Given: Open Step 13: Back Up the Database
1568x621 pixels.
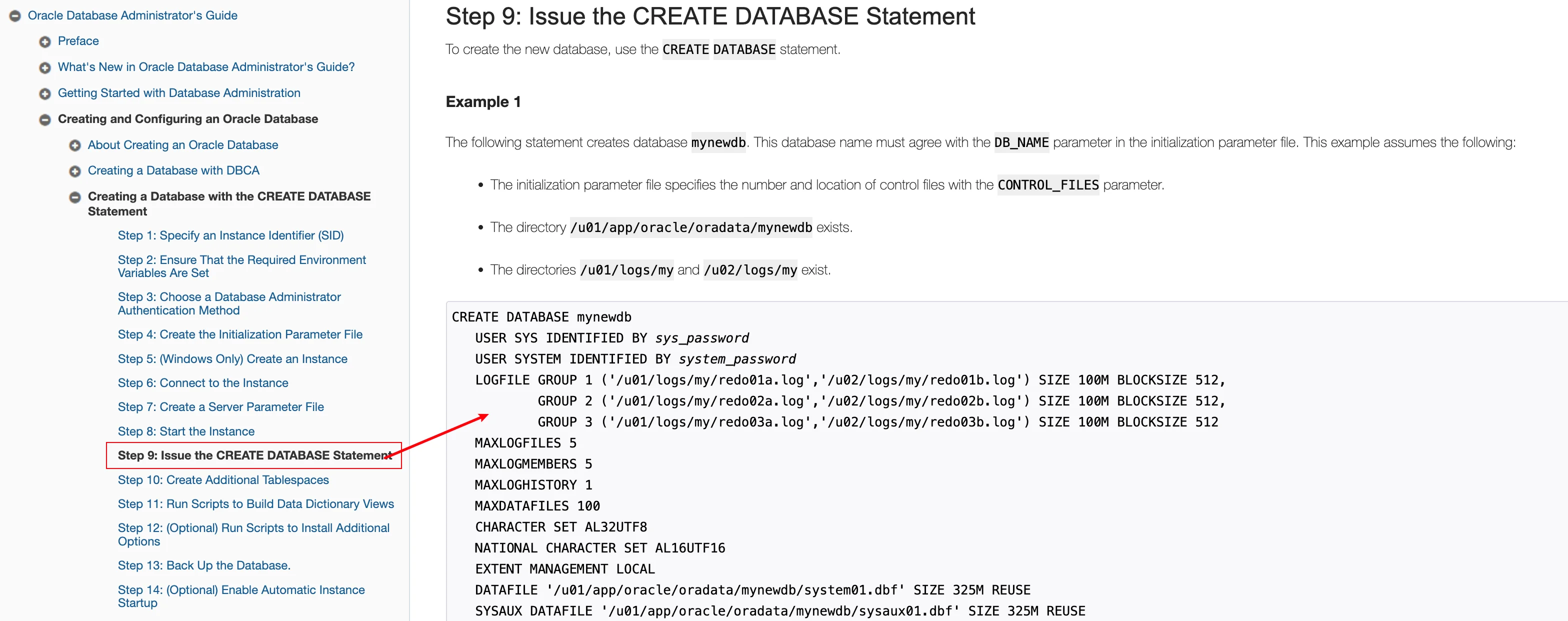Looking at the screenshot, I should [204, 565].
